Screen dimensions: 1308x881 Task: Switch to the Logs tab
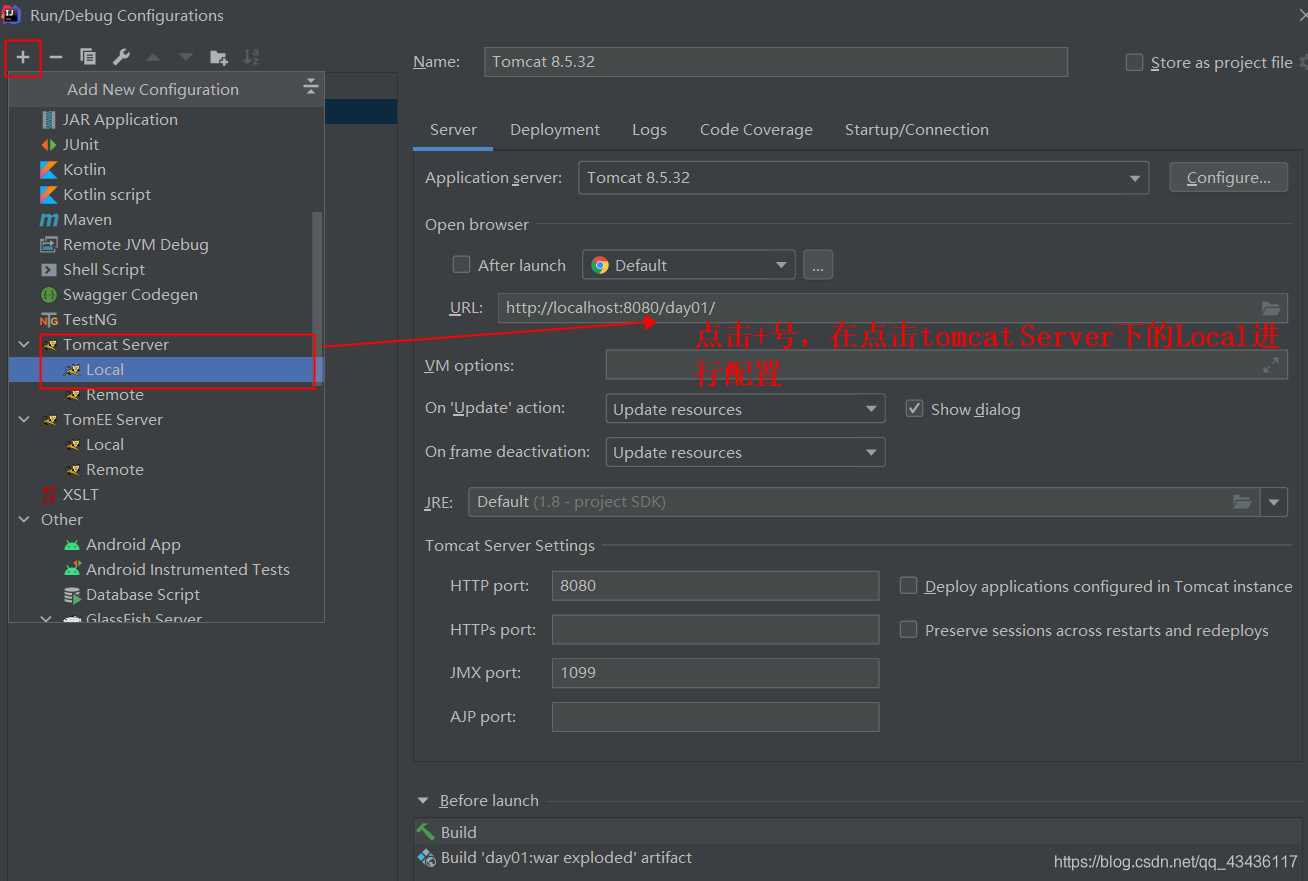point(649,130)
